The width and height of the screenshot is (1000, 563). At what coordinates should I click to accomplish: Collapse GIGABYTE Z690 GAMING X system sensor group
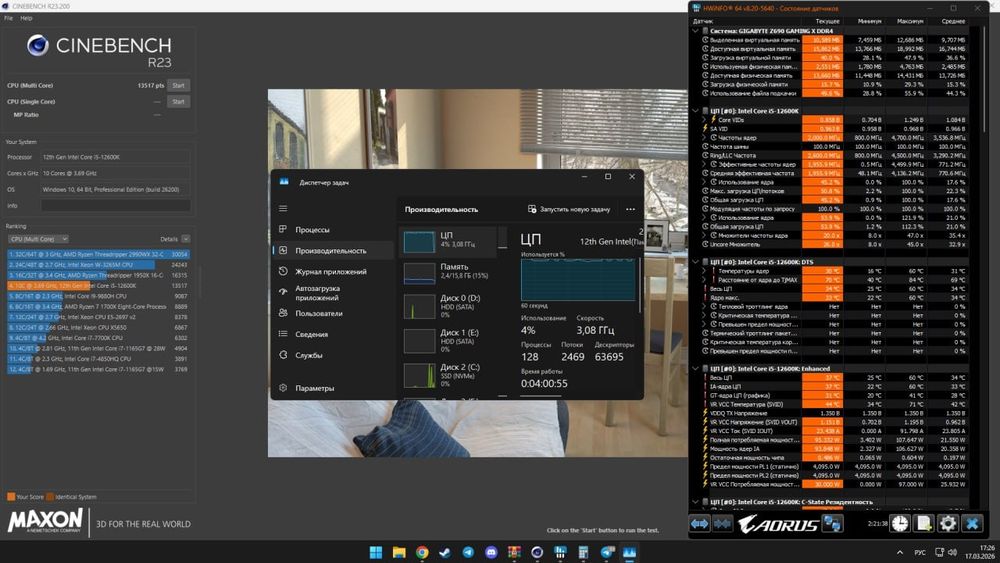pos(695,31)
